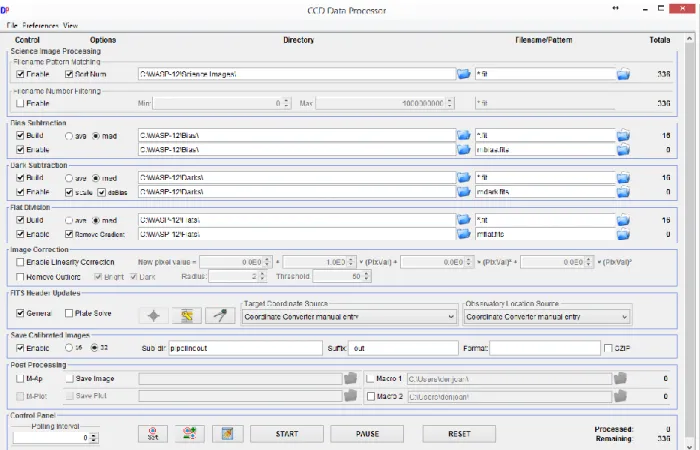Viewport: 700px width, 450px height.
Task: Browse for mbias.fits master file
Action: pyautogui.click(x=623, y=149)
